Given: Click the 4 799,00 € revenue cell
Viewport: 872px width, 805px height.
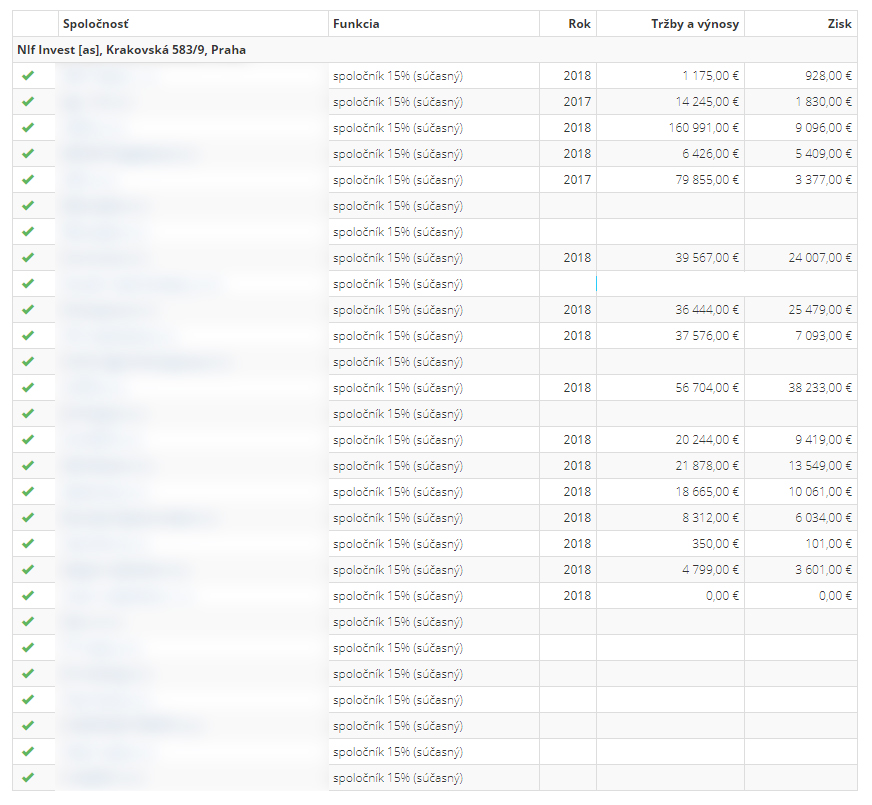Looking at the screenshot, I should point(710,570).
